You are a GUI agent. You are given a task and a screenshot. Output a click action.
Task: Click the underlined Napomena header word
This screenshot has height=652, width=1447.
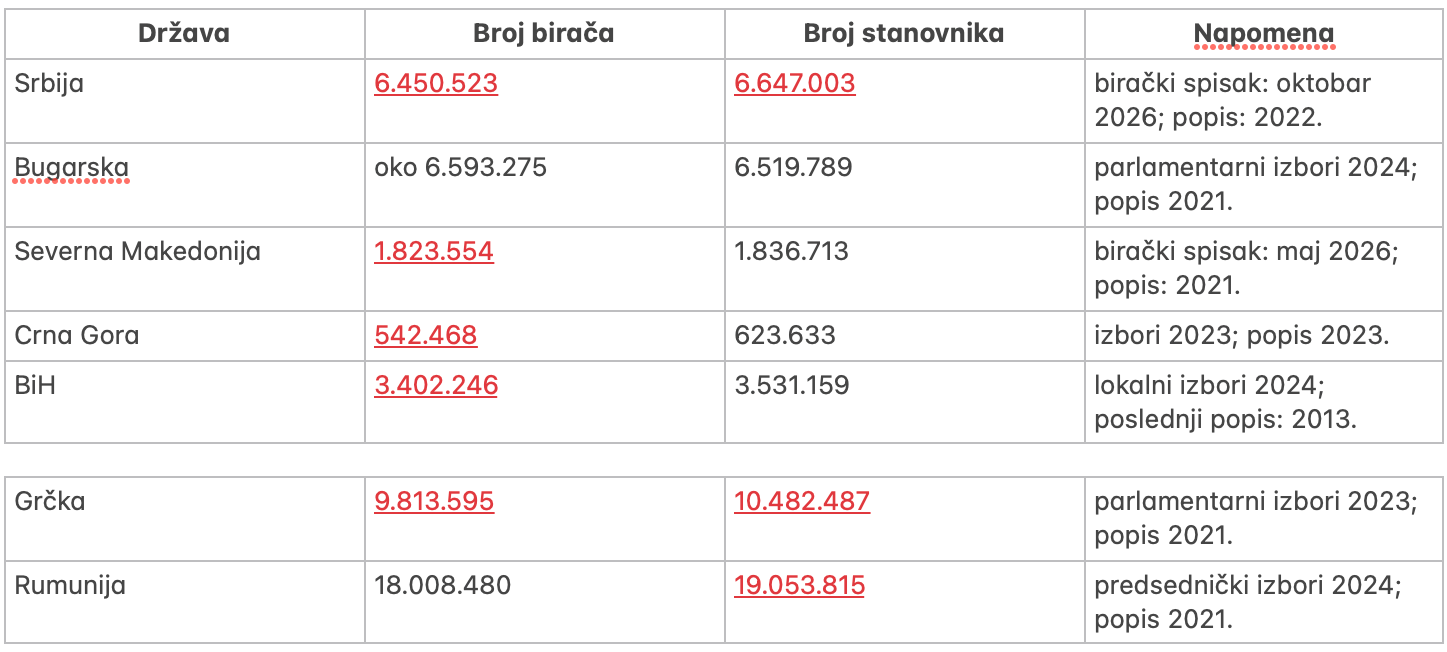1264,34
